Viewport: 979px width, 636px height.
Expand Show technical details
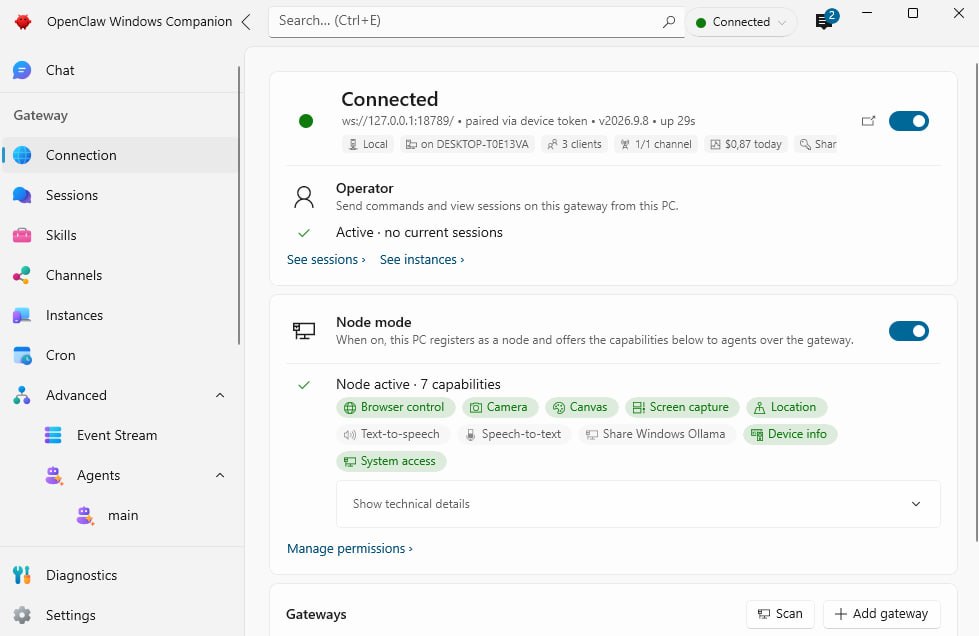point(638,504)
